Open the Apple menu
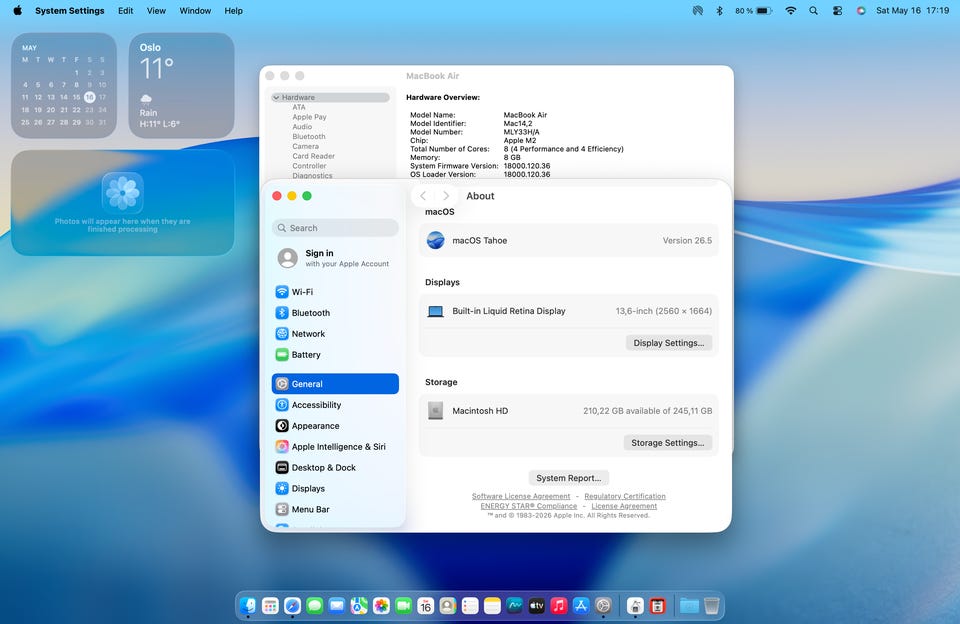Viewport: 960px width, 624px height. tap(17, 10)
